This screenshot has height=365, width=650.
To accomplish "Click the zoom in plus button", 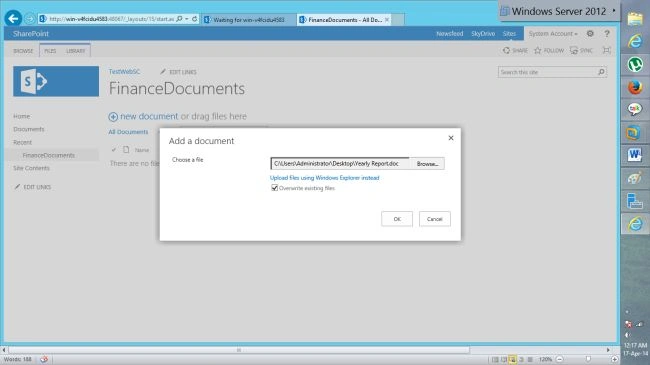I will [x=614, y=359].
